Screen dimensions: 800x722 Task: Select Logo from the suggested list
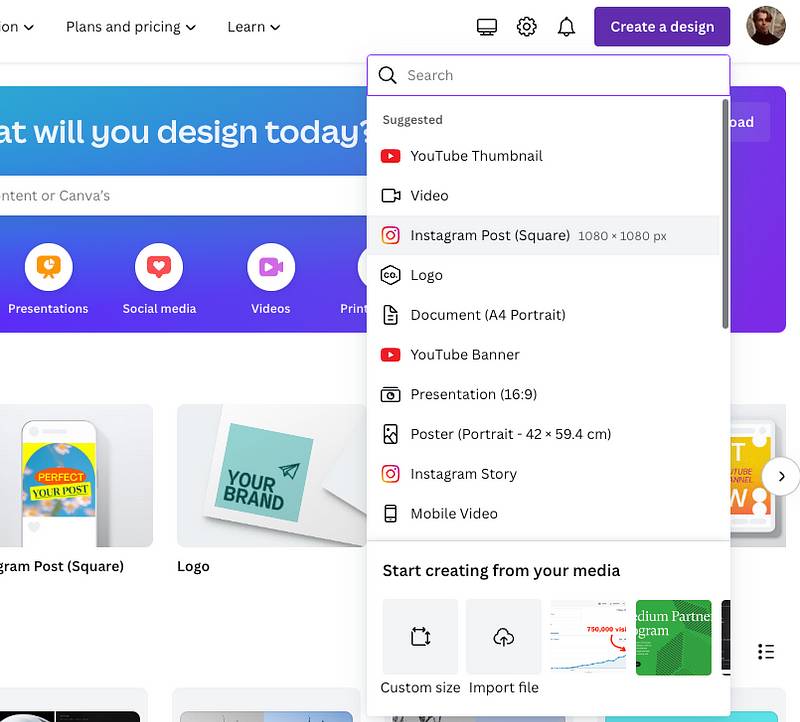click(543, 275)
